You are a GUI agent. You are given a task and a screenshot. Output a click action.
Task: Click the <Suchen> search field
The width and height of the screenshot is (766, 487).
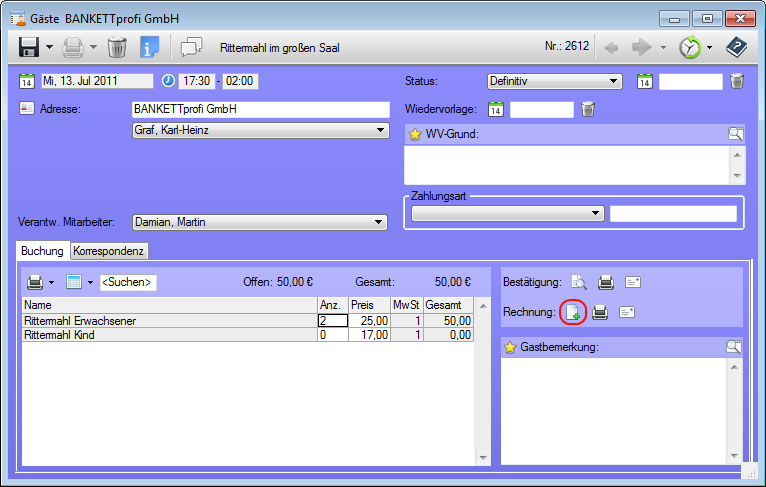coord(128,282)
